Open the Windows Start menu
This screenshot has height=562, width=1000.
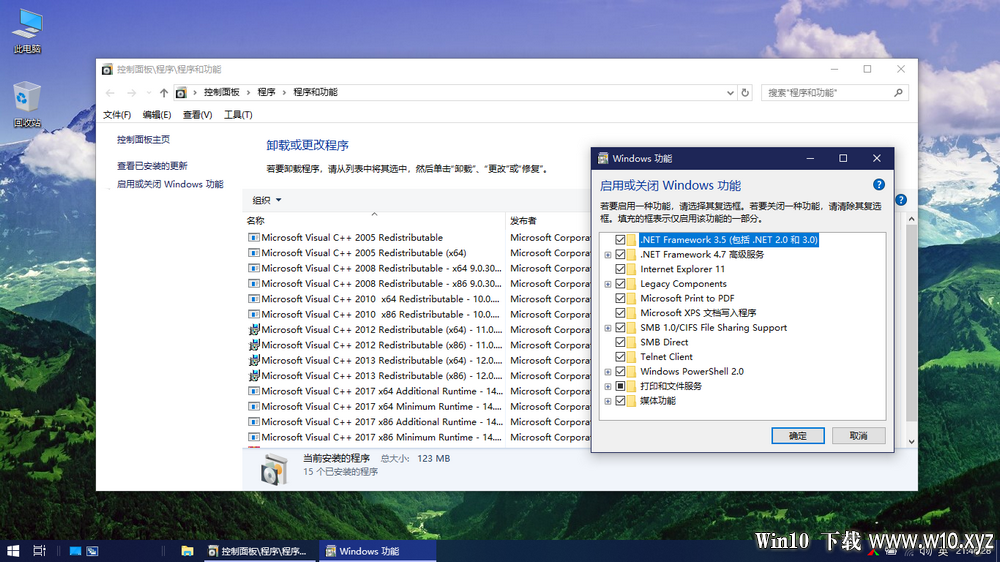pos(13,551)
